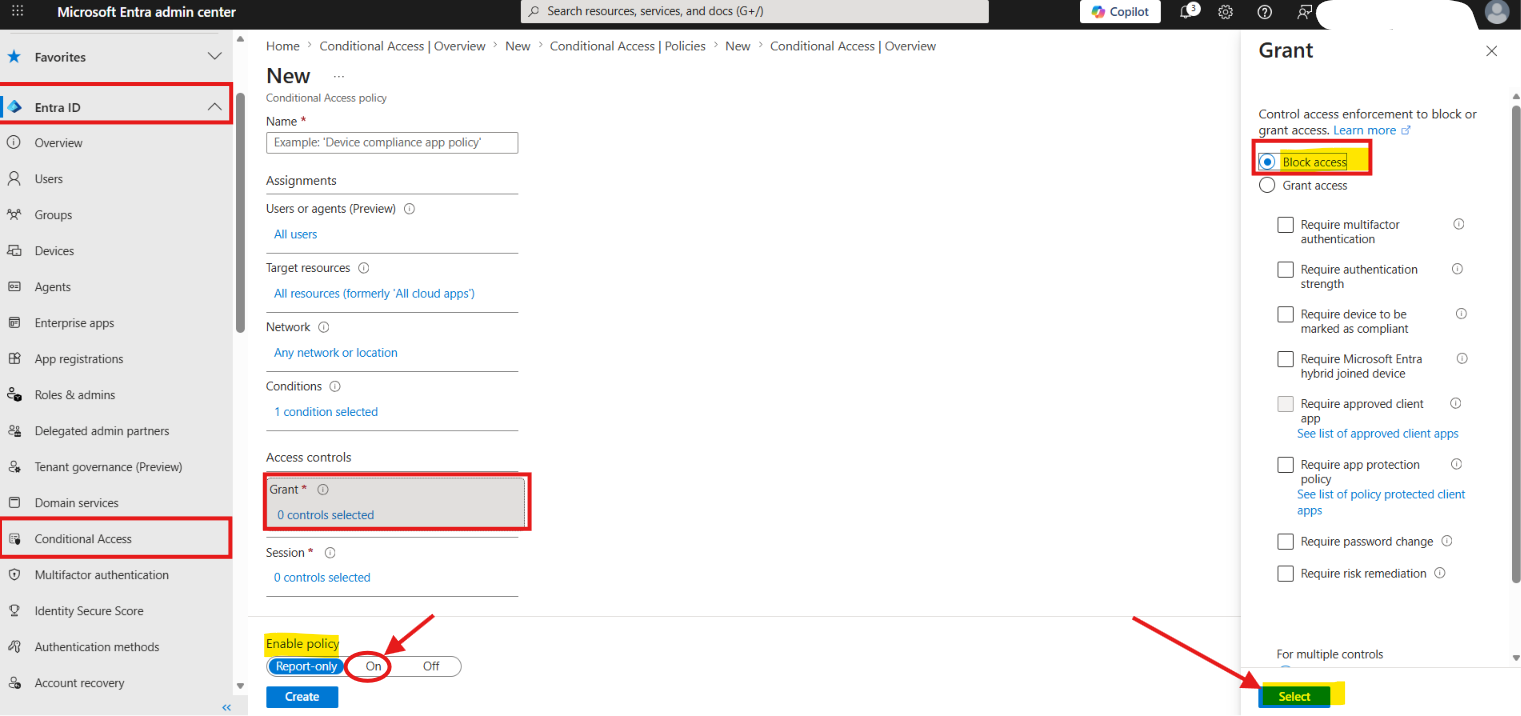Show info for Require multifactor authentication
Viewport: 1521px width, 716px height.
pyautogui.click(x=1458, y=224)
